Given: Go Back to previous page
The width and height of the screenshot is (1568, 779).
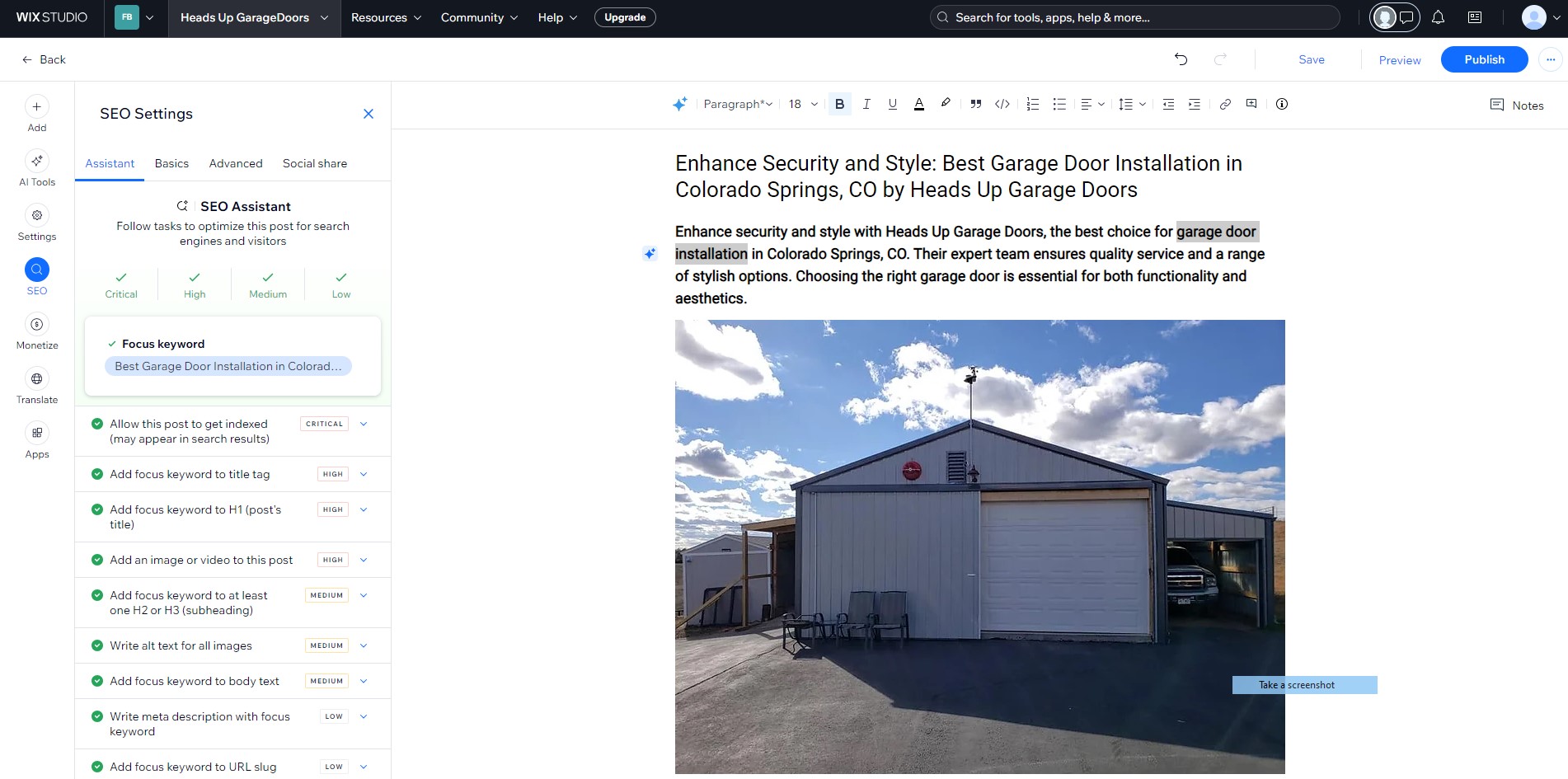Looking at the screenshot, I should pyautogui.click(x=44, y=59).
